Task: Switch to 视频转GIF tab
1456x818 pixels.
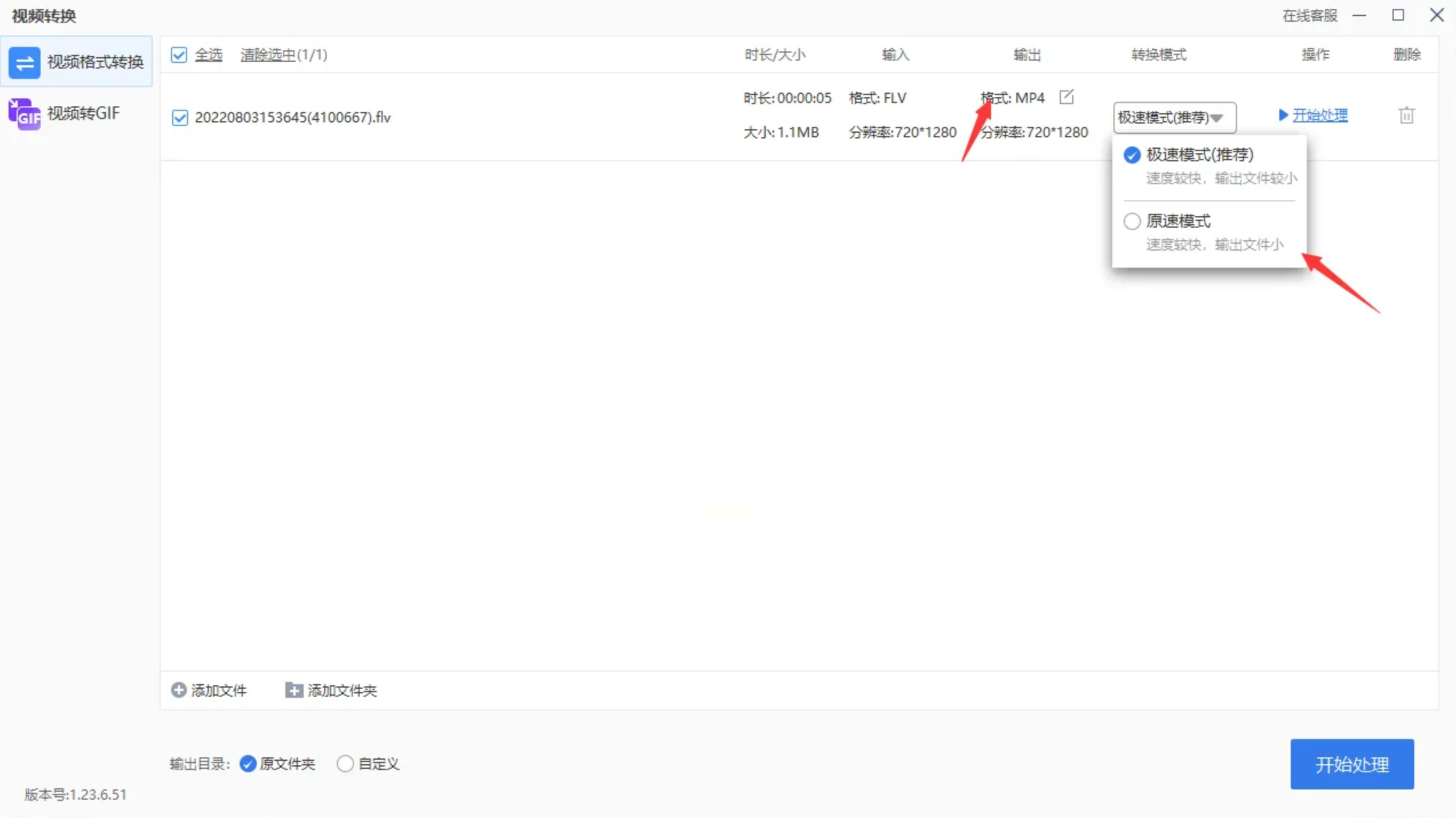Action: click(x=83, y=113)
